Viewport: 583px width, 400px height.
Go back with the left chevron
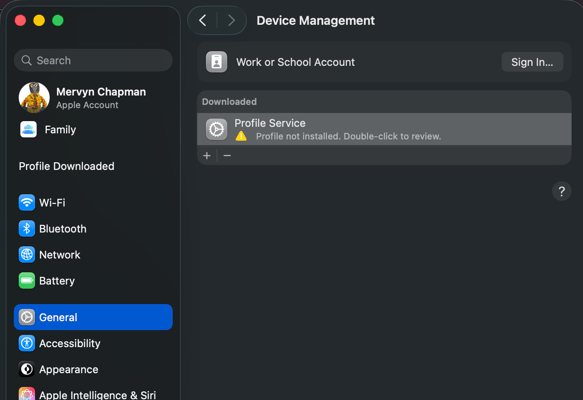click(203, 20)
